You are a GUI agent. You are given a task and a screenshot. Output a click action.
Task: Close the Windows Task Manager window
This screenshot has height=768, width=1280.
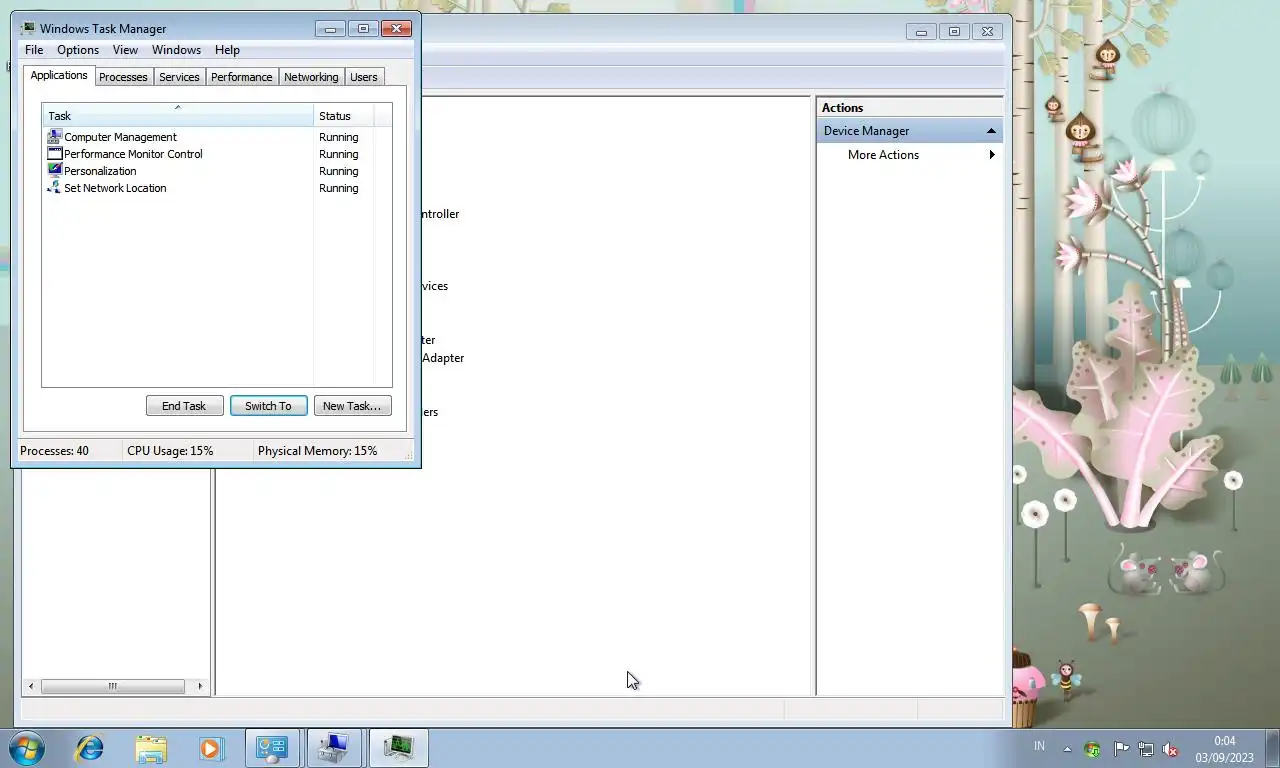click(396, 29)
